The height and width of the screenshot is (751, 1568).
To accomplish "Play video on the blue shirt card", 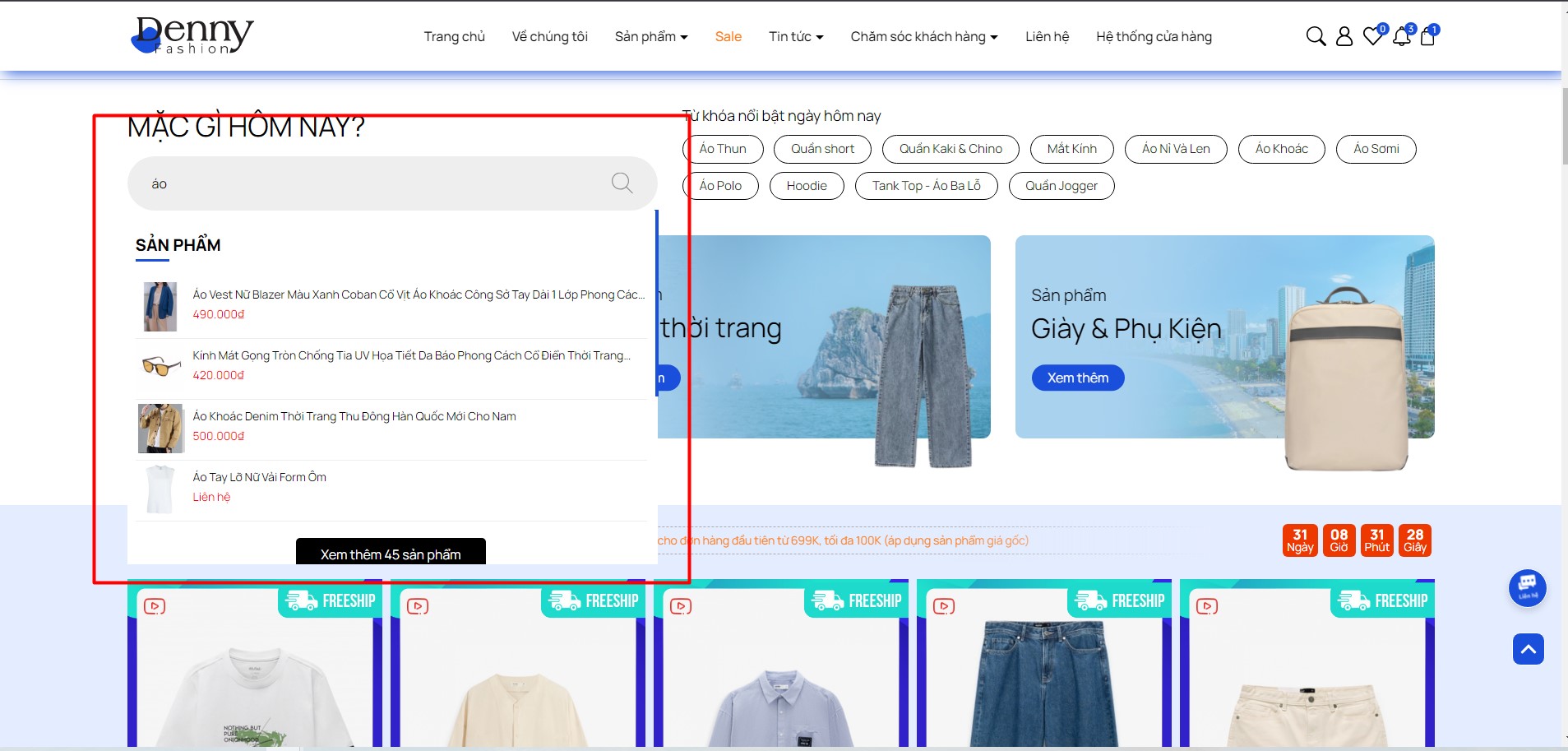I will pos(681,606).
